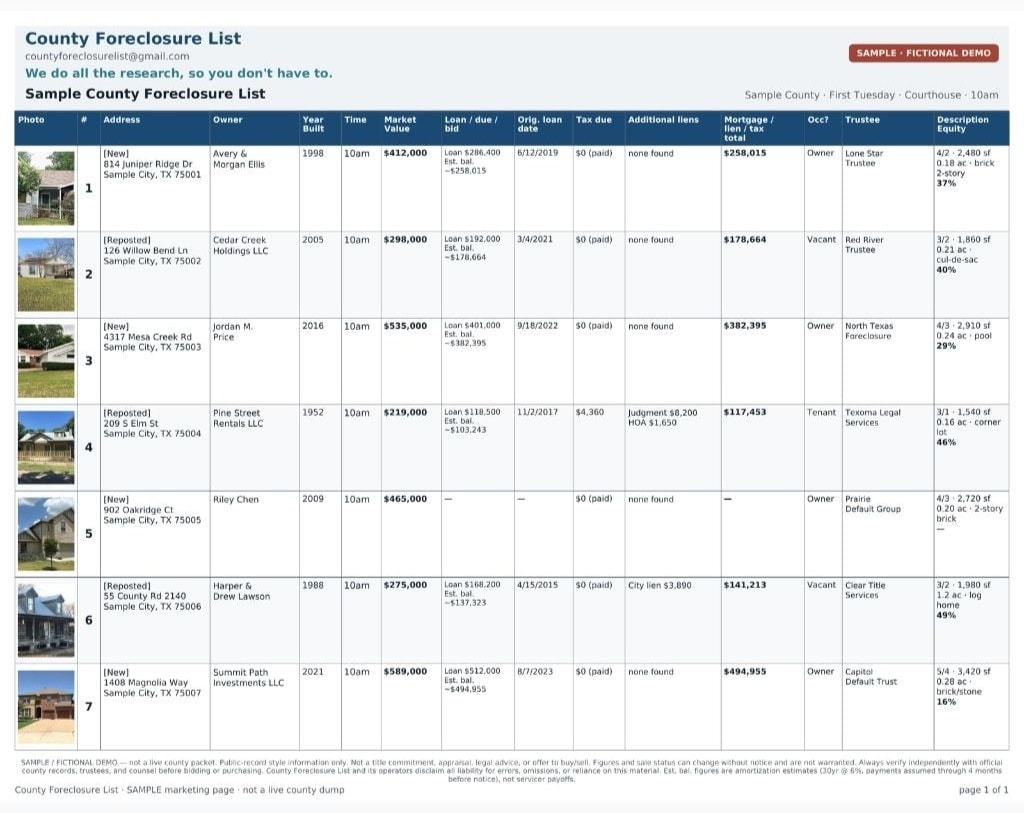Image resolution: width=1024 pixels, height=813 pixels.
Task: Click the page 1 of 1 indicator
Action: tap(984, 789)
